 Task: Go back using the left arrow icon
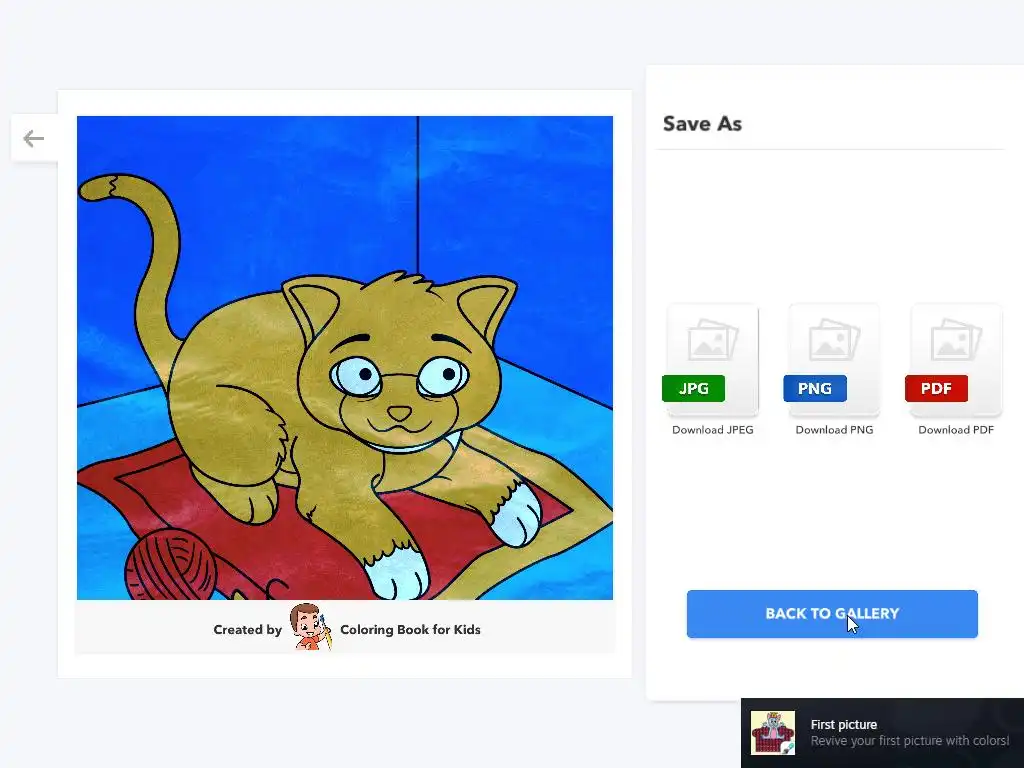coord(33,138)
